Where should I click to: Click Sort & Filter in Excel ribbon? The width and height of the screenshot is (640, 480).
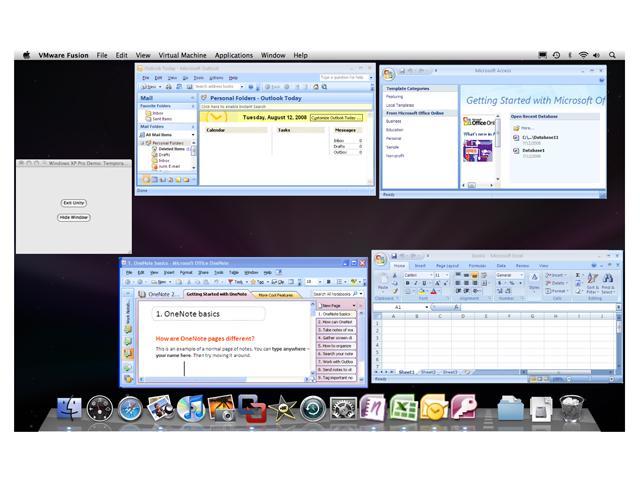coord(592,283)
